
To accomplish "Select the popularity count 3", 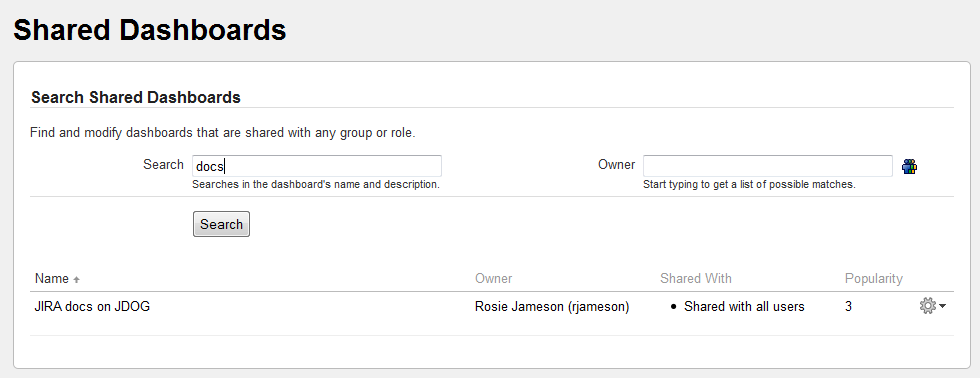I will [848, 307].
